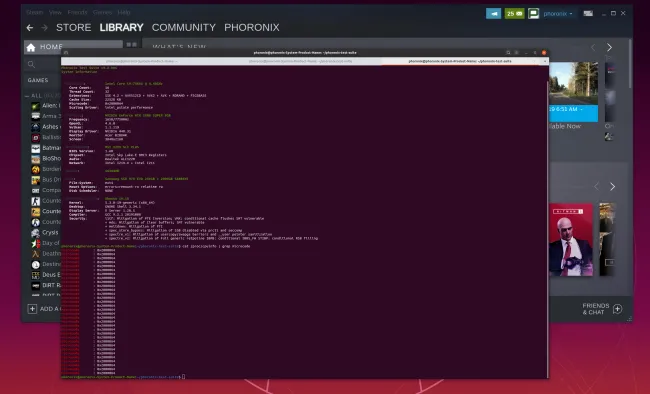Click the BioShock game icon
The height and width of the screenshot is (394, 650).
(36, 158)
